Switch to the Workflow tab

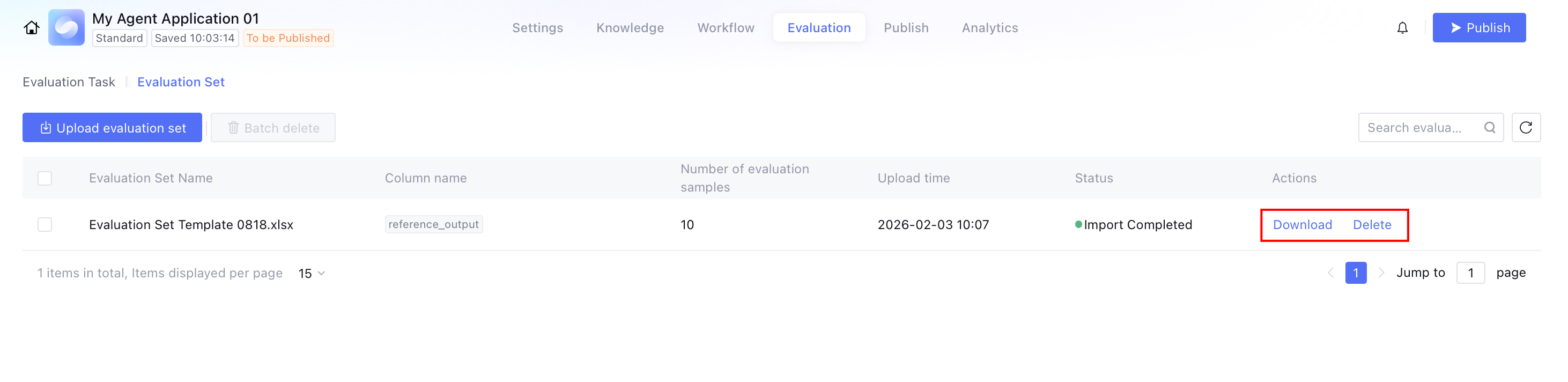click(726, 28)
